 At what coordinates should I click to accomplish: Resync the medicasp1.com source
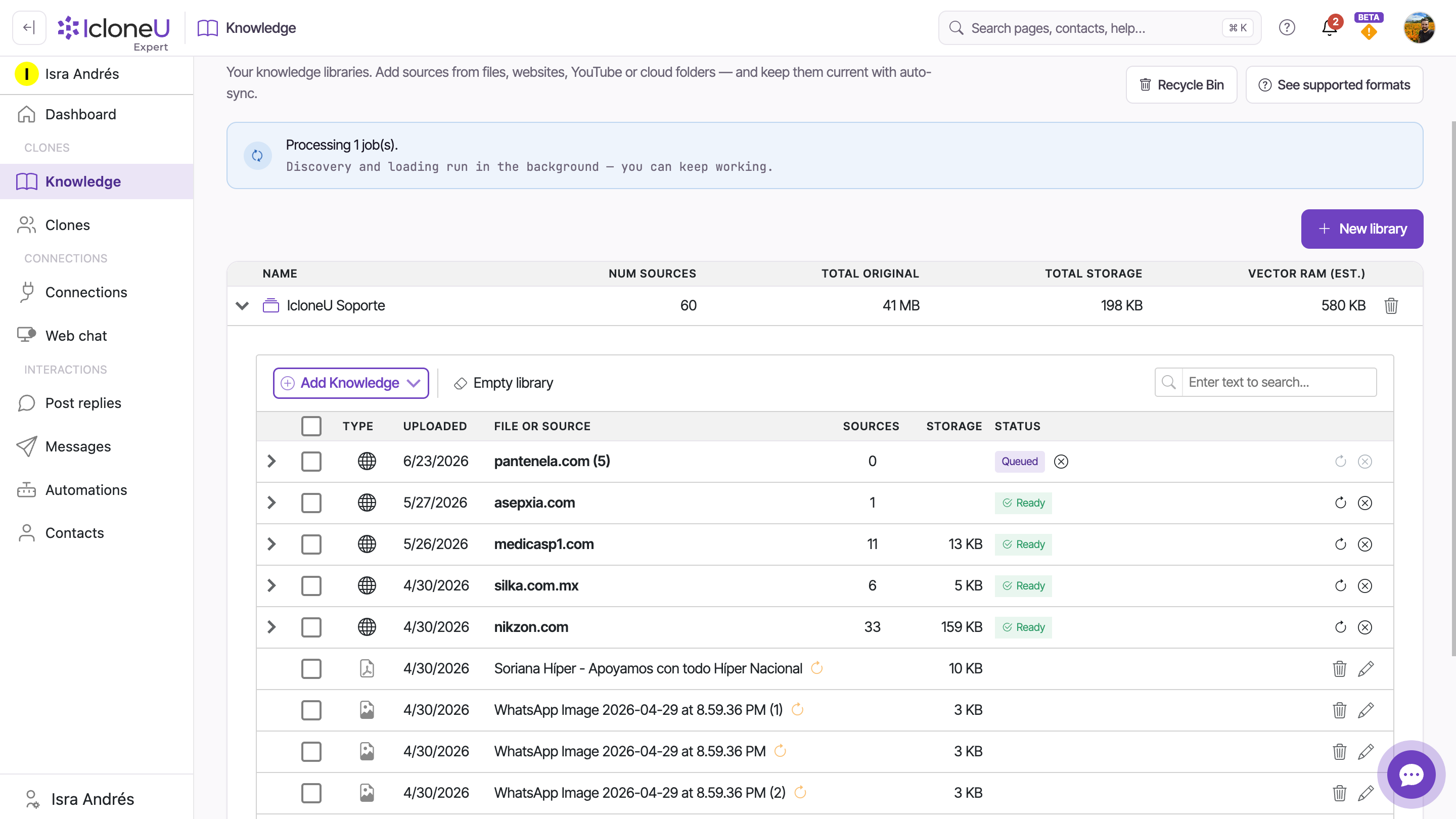pyautogui.click(x=1340, y=544)
